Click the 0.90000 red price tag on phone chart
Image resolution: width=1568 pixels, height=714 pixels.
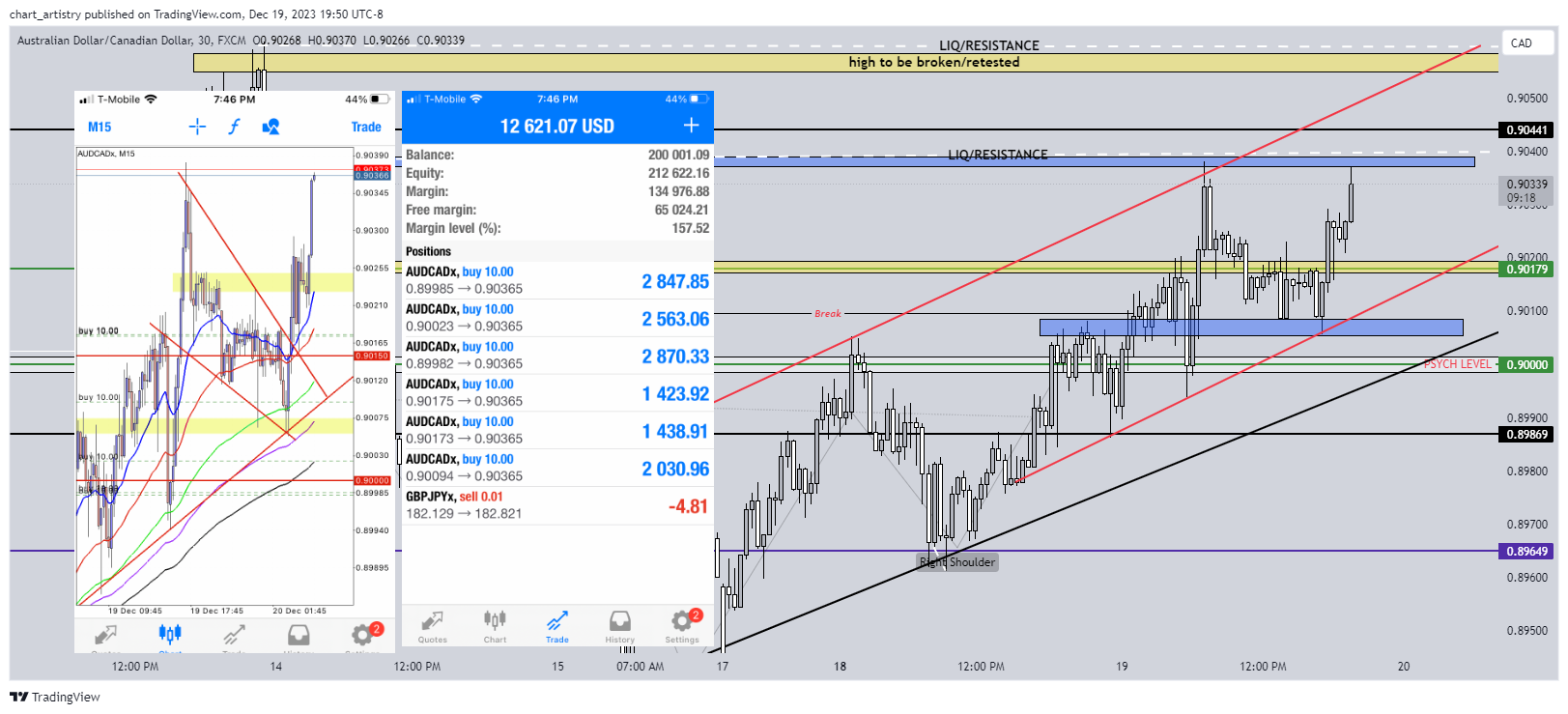[372, 480]
